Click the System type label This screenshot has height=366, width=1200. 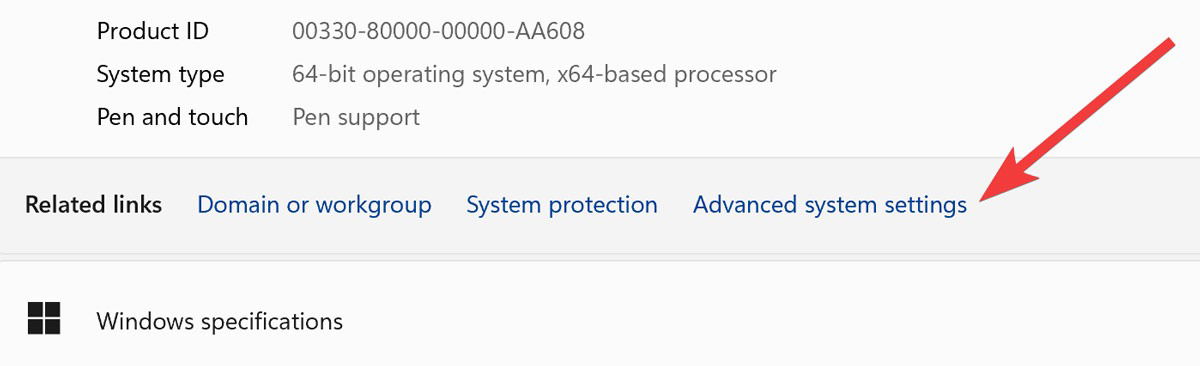coord(160,75)
